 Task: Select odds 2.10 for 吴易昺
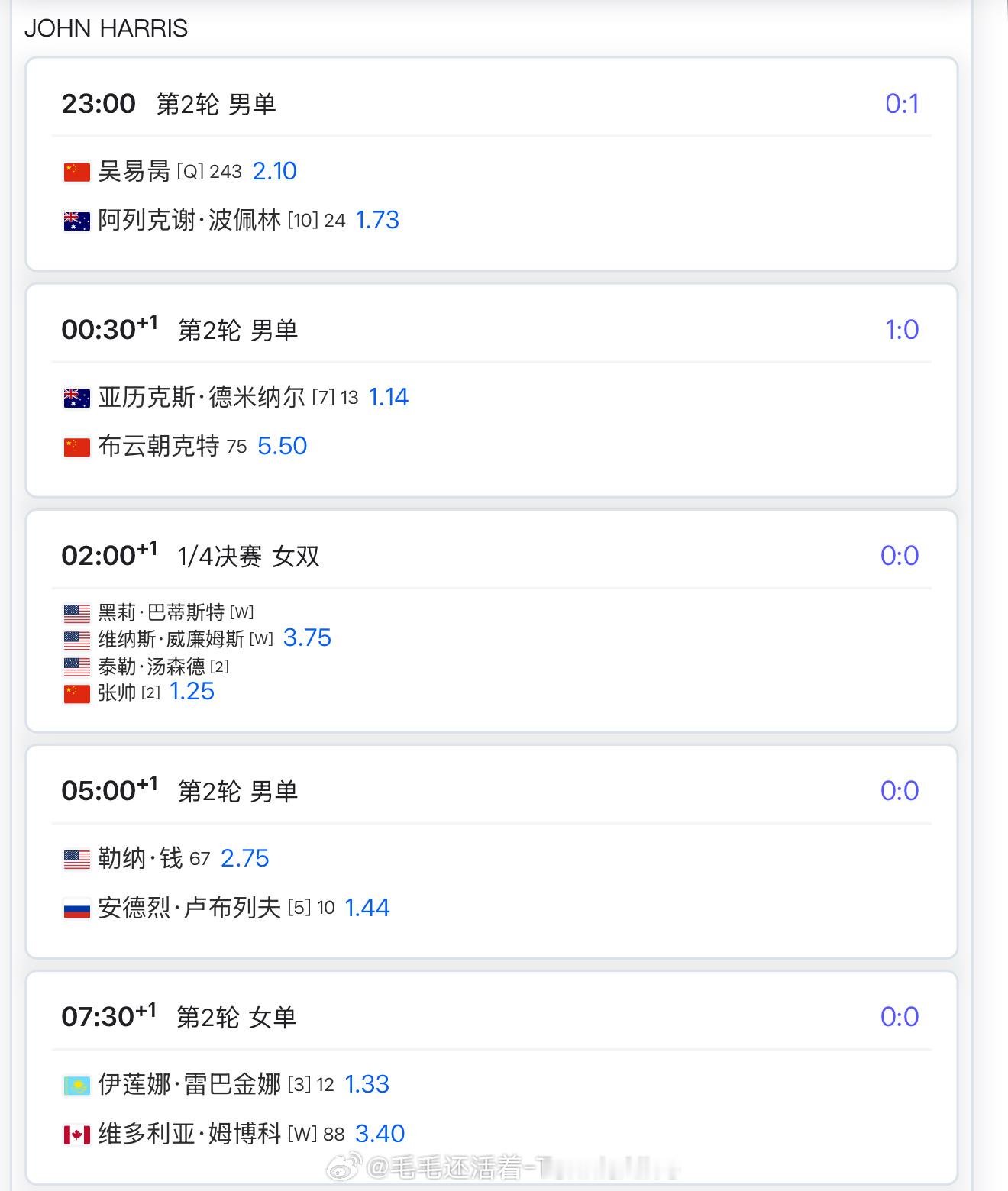274,171
